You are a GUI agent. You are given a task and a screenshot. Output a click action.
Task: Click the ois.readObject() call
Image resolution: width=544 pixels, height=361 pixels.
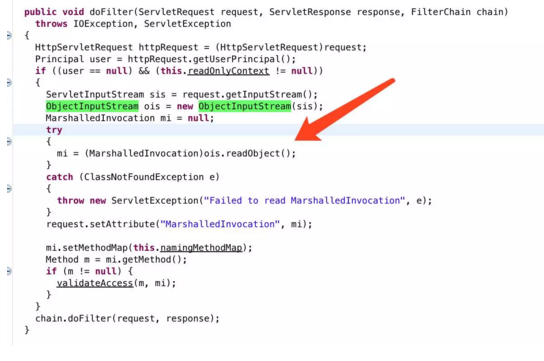pos(249,154)
